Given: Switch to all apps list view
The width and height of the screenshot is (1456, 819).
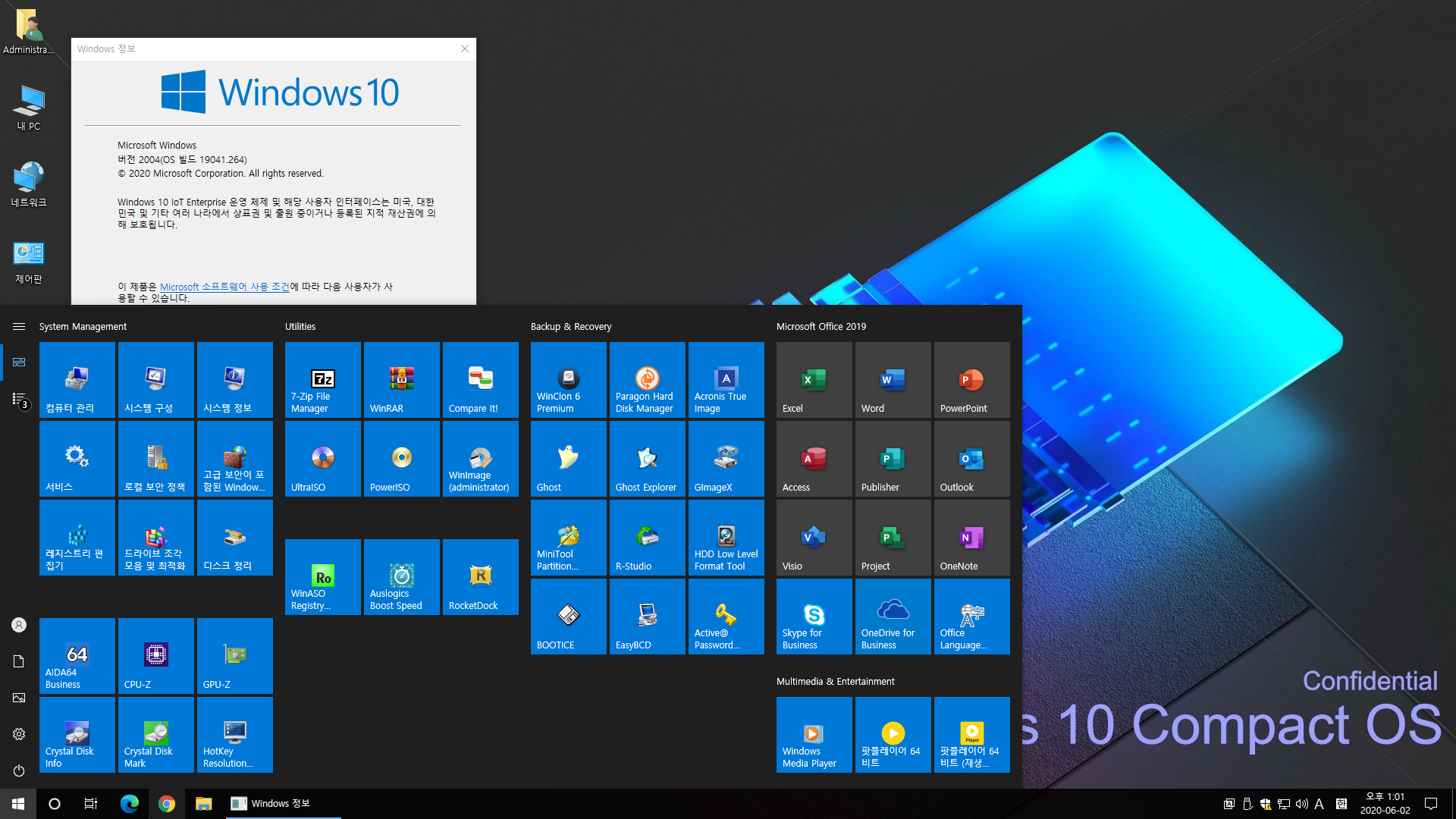Looking at the screenshot, I should (19, 399).
